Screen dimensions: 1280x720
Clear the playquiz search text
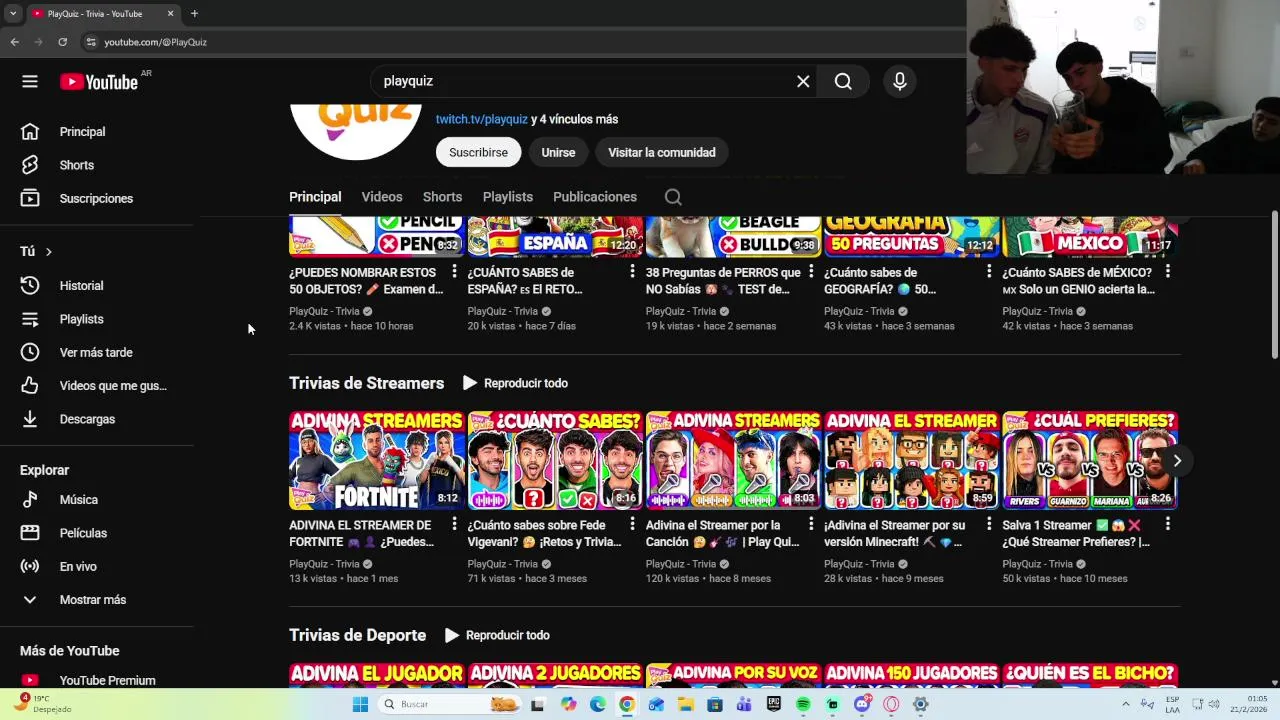(x=803, y=82)
